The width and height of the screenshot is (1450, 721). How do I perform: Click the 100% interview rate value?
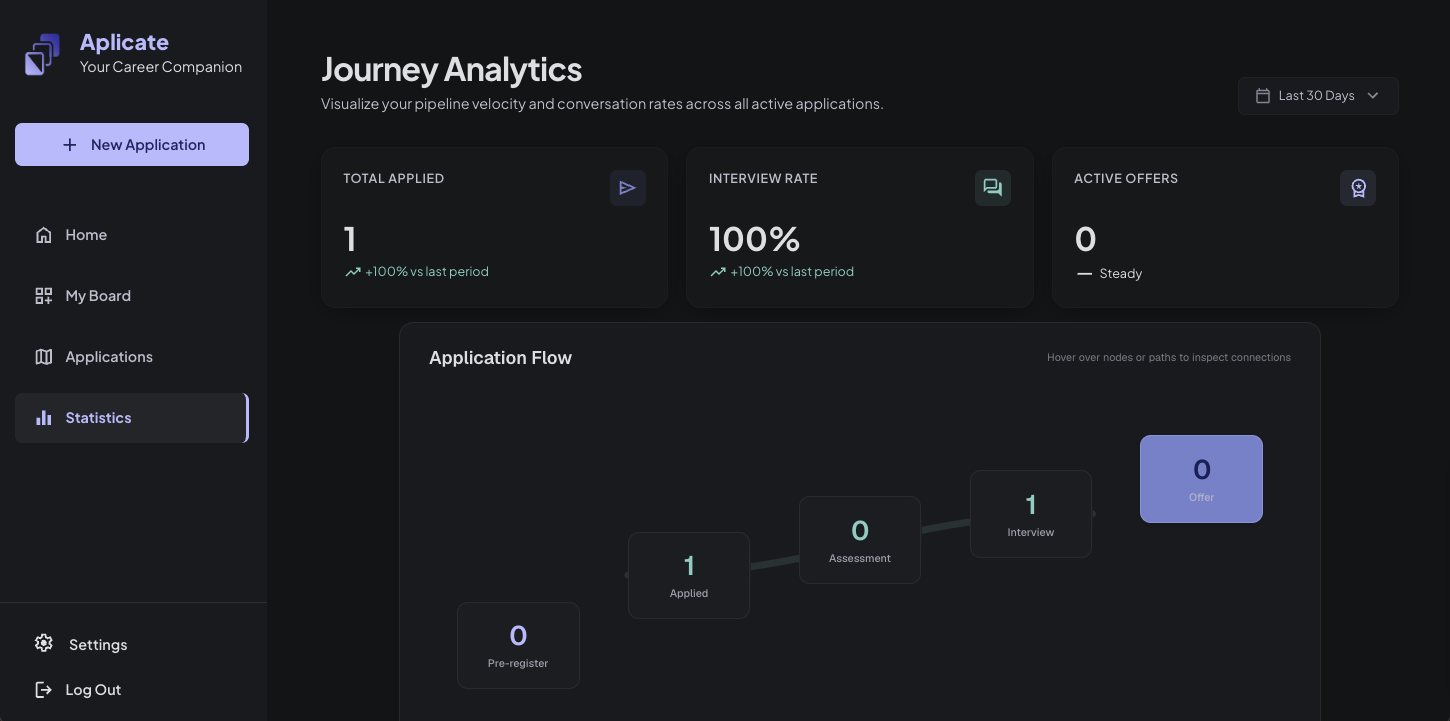(754, 239)
